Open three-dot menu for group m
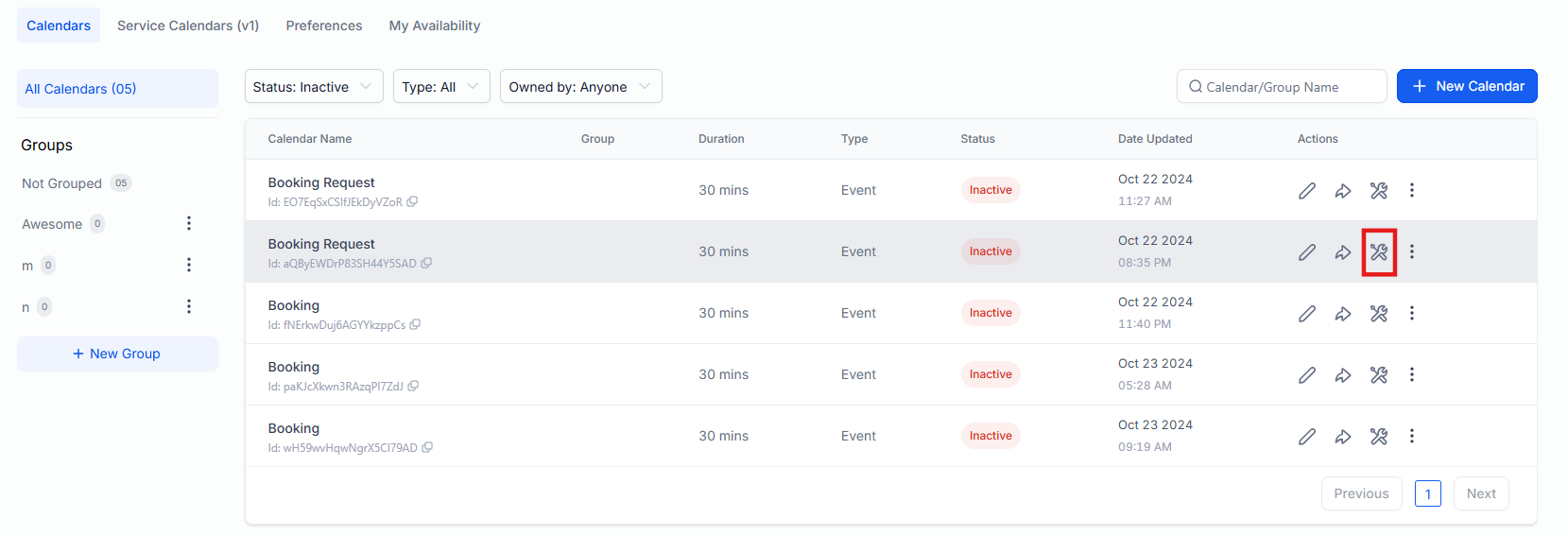Viewport: 1568px width, 536px height. coord(189,266)
